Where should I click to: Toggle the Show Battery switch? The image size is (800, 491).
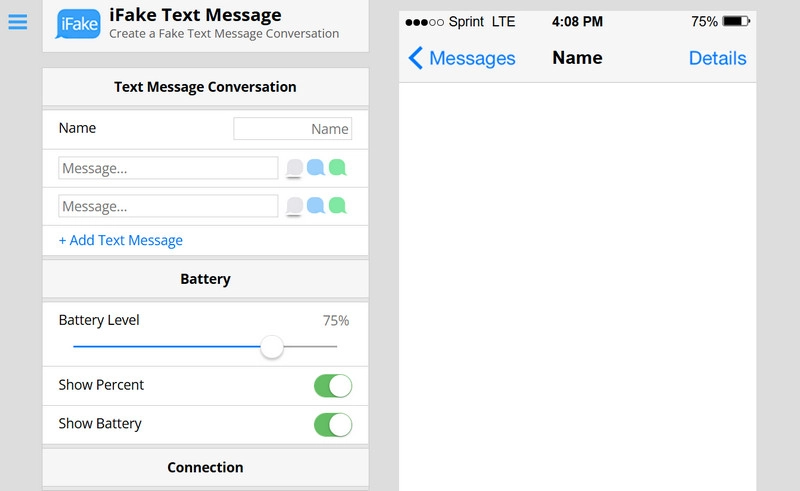point(333,425)
